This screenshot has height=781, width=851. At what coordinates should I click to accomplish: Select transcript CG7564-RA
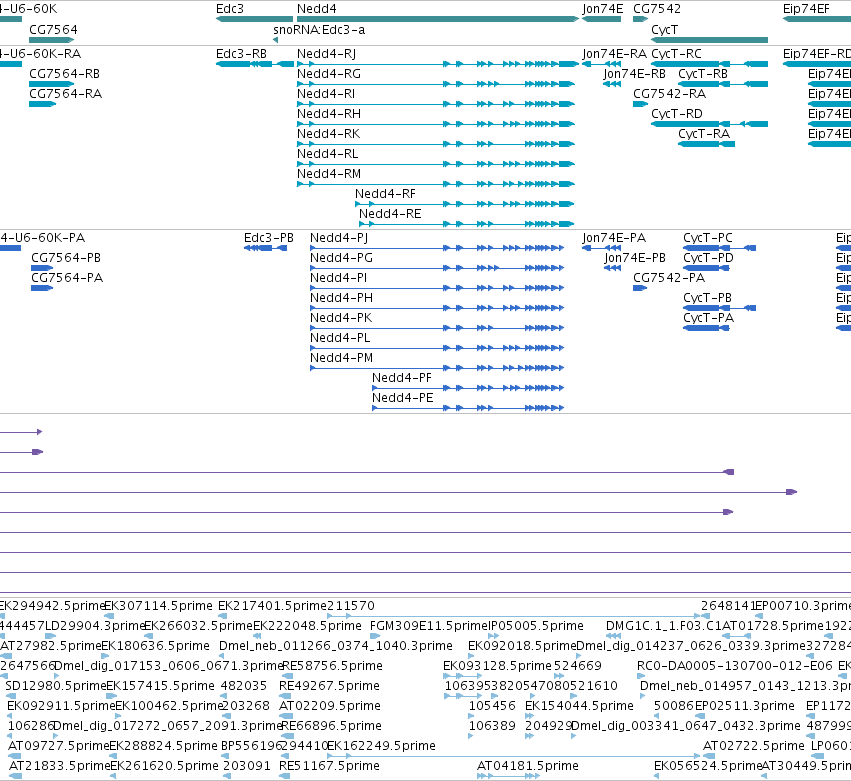click(65, 94)
